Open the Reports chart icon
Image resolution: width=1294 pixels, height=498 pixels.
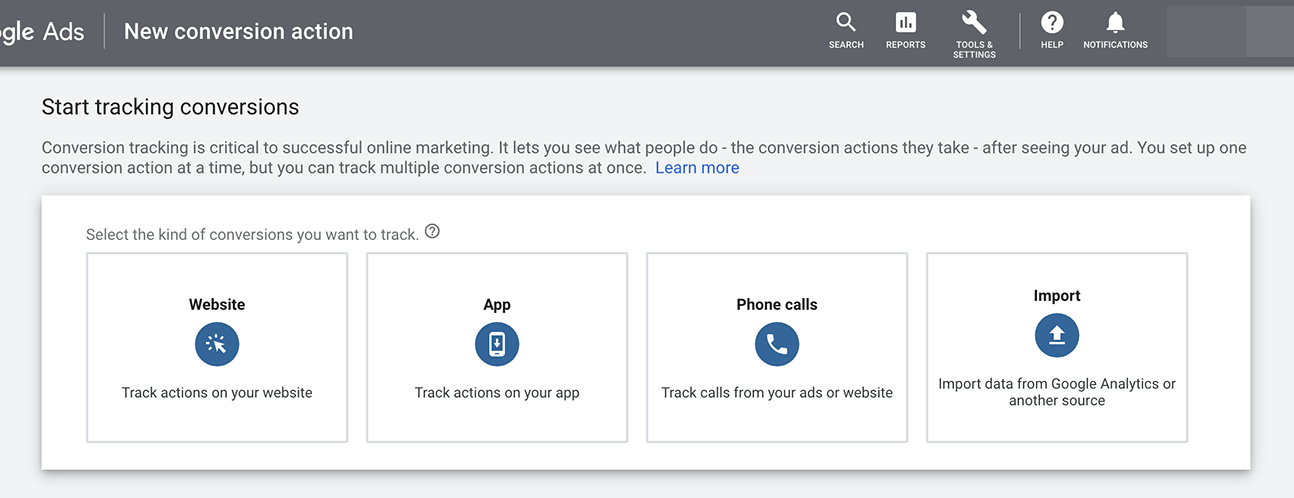[x=905, y=22]
